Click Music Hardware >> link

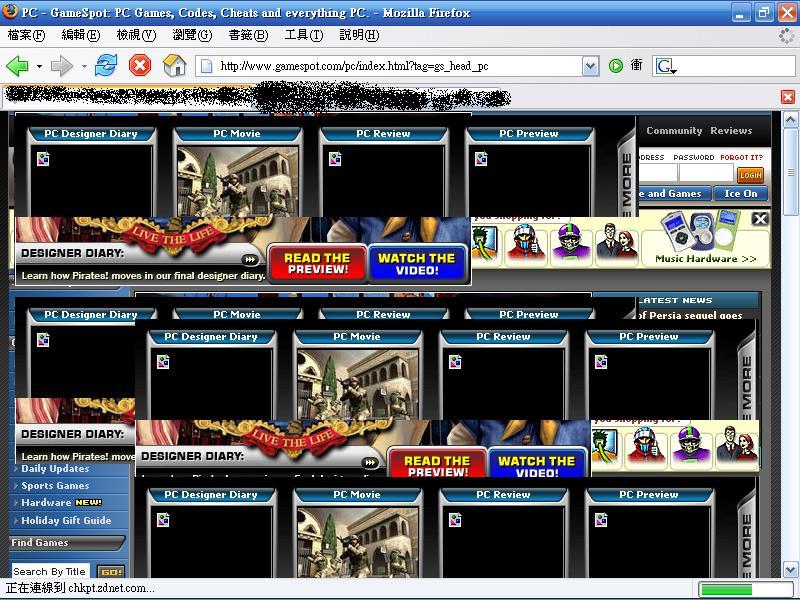[x=705, y=259]
